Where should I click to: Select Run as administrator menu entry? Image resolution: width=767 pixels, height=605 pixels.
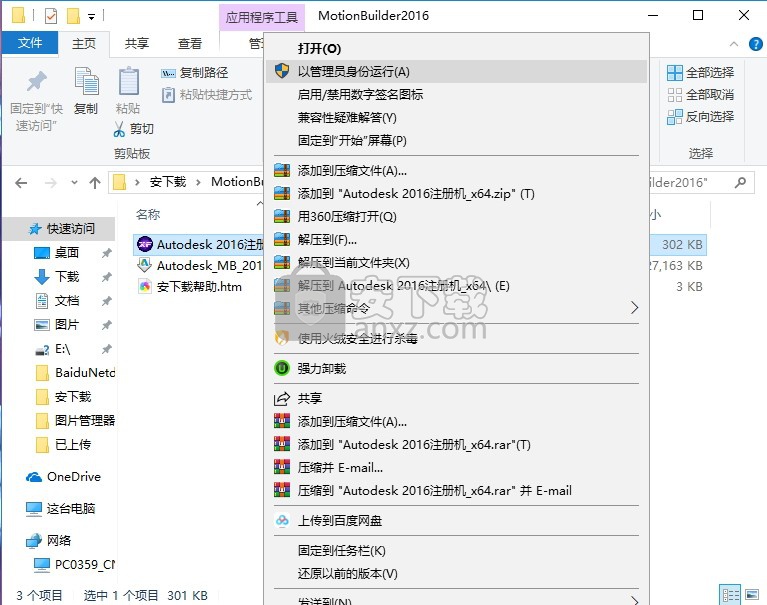tap(354, 72)
